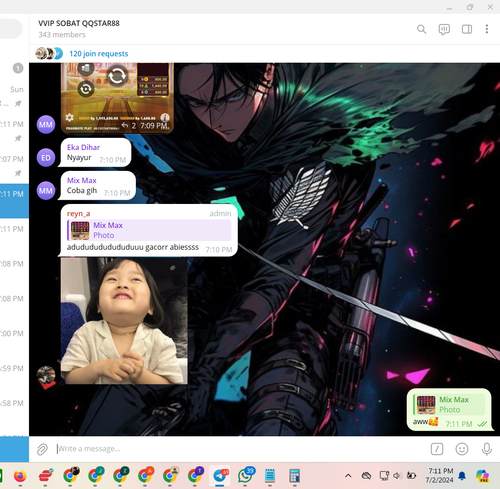500x489 pixels.
Task: Click the Write a message input field
Action: 240,449
